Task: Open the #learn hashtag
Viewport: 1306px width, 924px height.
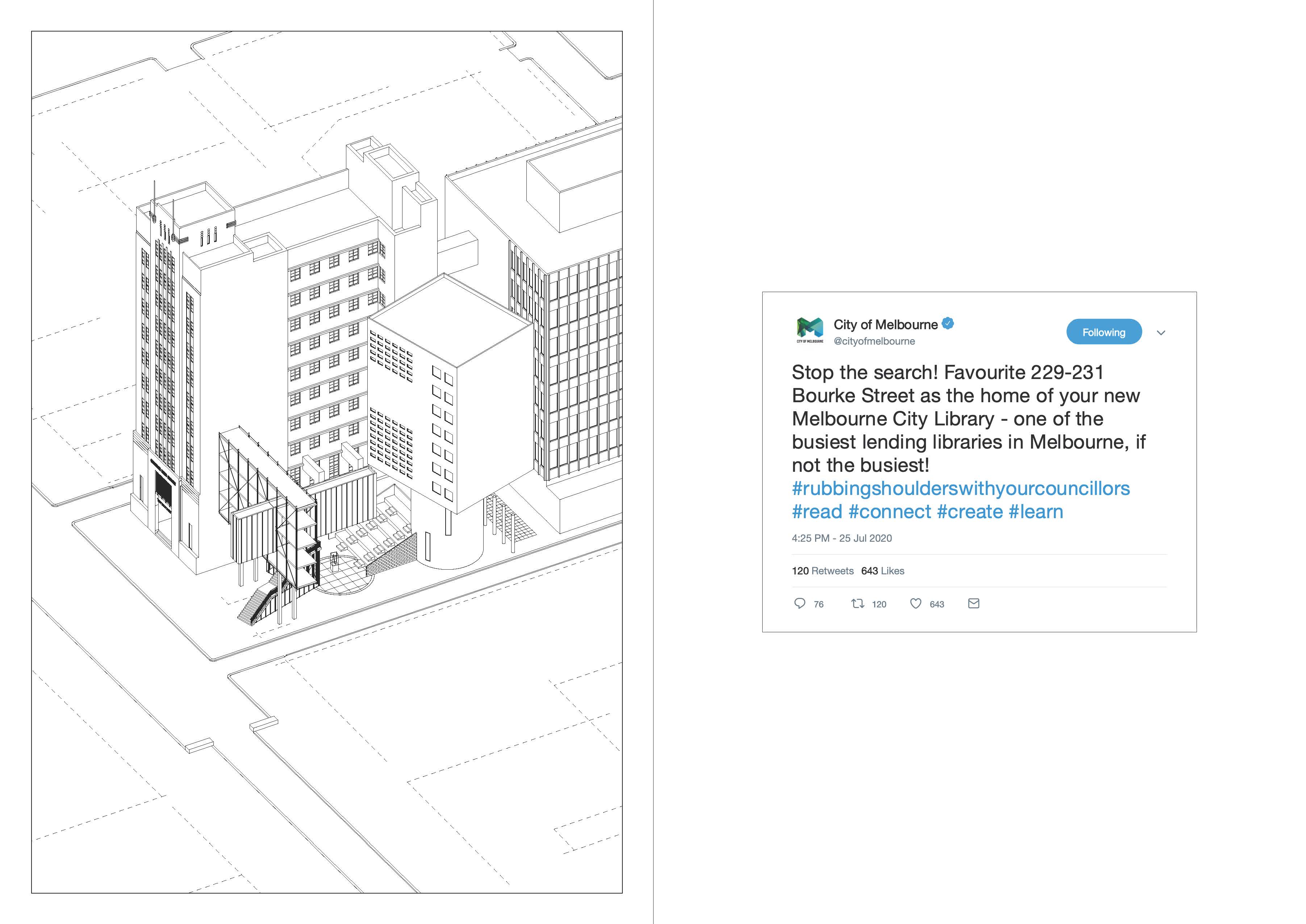Action: 1036,512
